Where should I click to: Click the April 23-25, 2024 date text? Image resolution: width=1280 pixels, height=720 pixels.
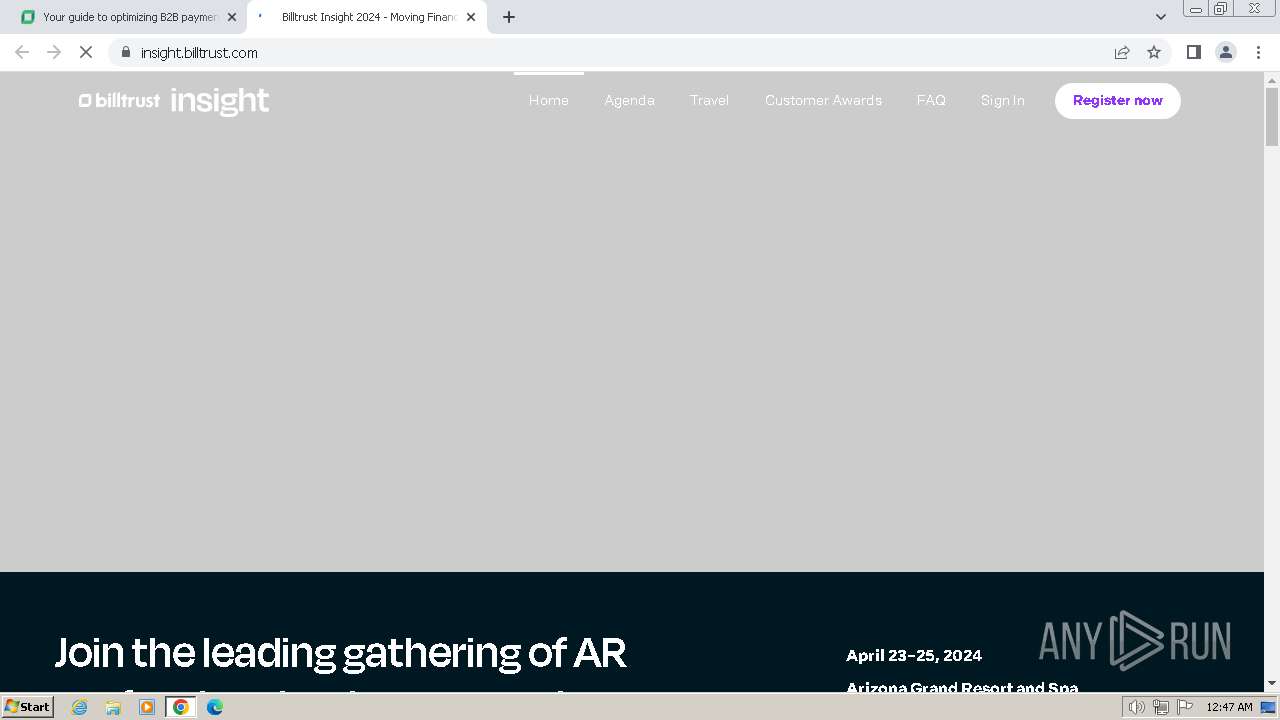914,656
